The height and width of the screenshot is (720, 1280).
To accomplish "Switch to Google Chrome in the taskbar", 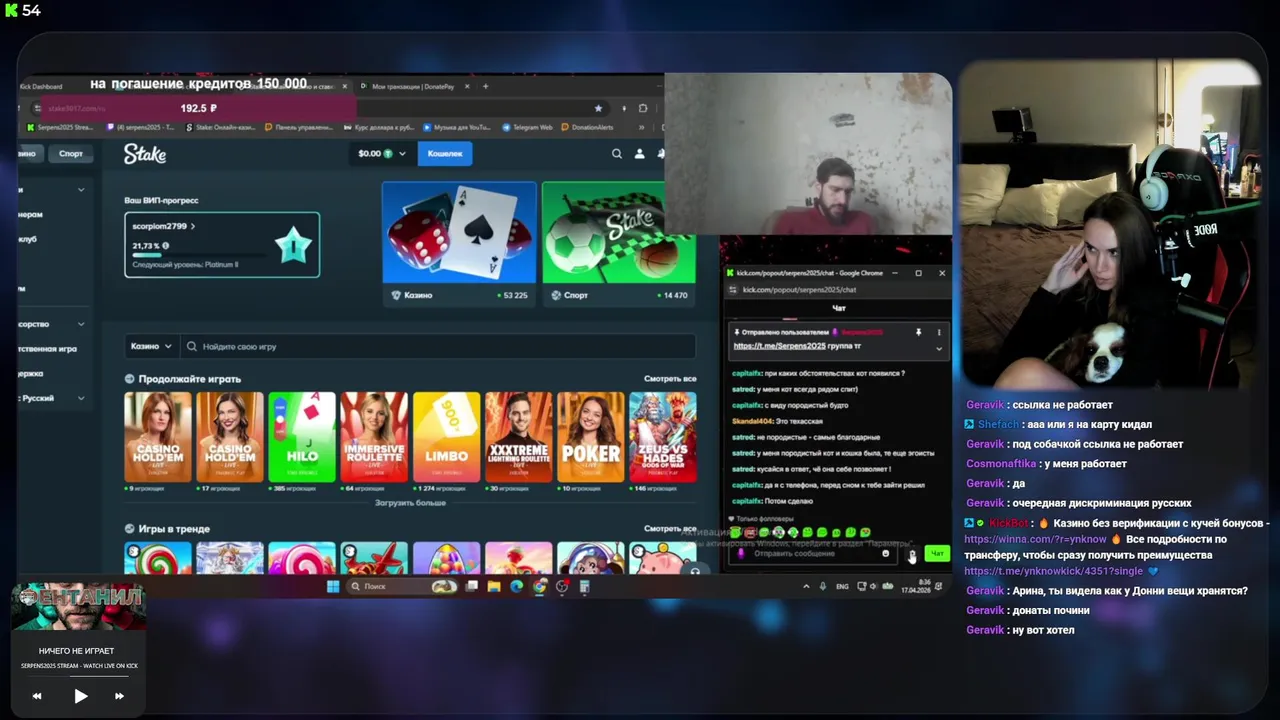I will tap(540, 587).
